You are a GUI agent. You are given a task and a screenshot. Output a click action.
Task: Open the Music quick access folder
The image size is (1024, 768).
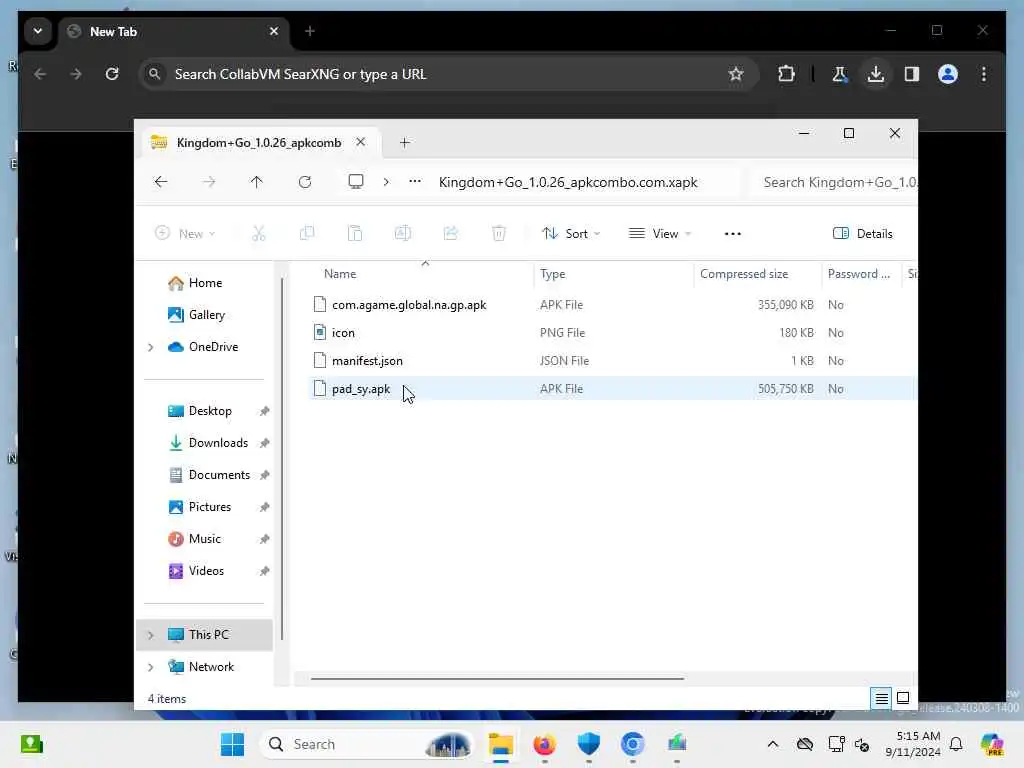coord(204,539)
